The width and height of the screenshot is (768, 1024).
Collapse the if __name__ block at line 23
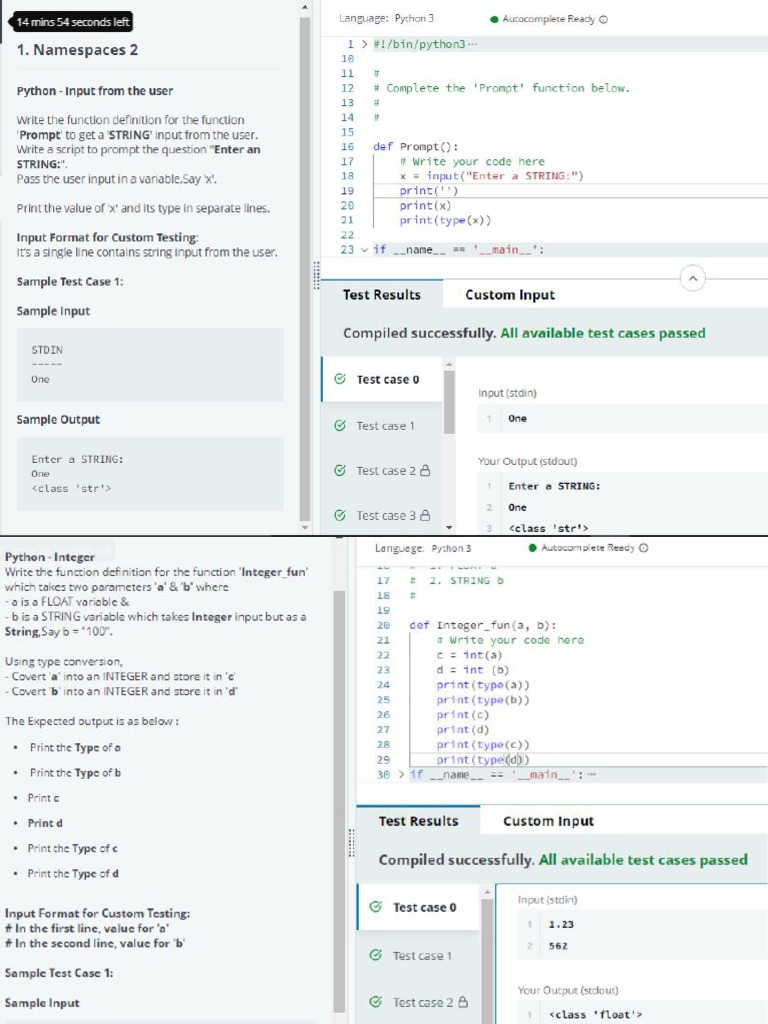pyautogui.click(x=364, y=250)
